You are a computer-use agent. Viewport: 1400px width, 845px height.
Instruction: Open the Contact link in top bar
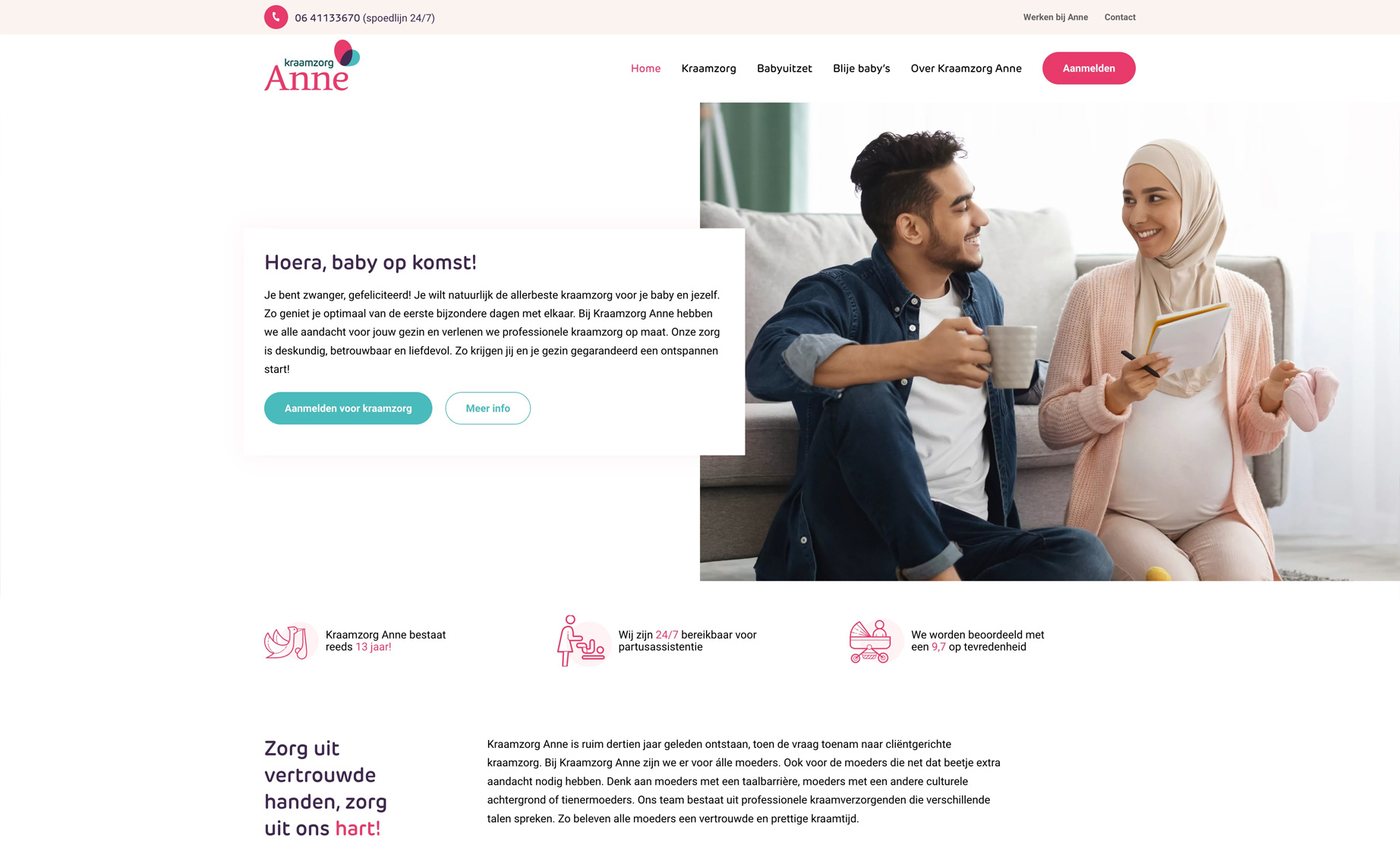(1120, 17)
